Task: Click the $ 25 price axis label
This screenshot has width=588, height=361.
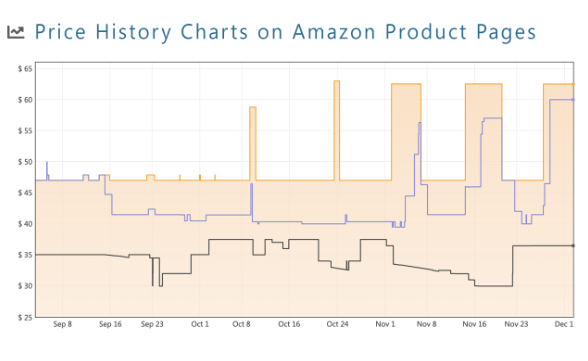Action: coord(25,318)
